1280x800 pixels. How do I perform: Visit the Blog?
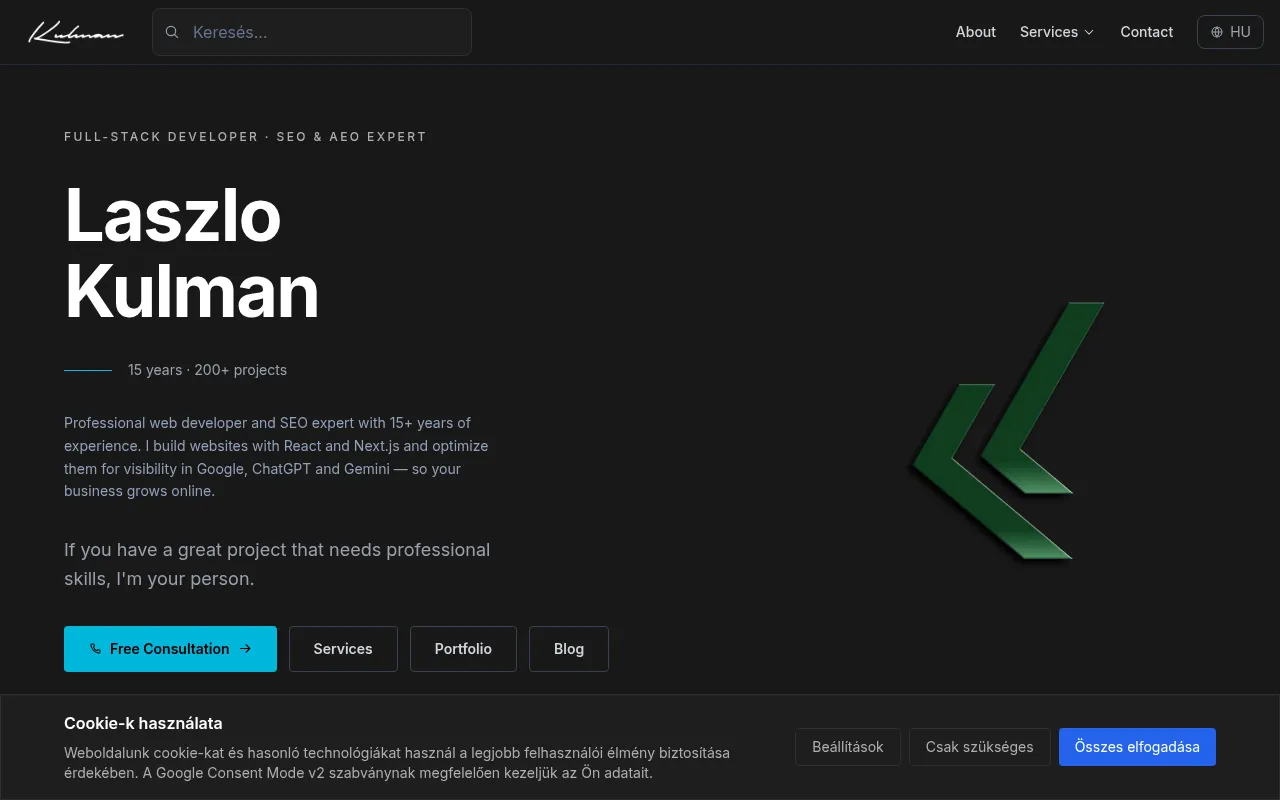coord(569,649)
